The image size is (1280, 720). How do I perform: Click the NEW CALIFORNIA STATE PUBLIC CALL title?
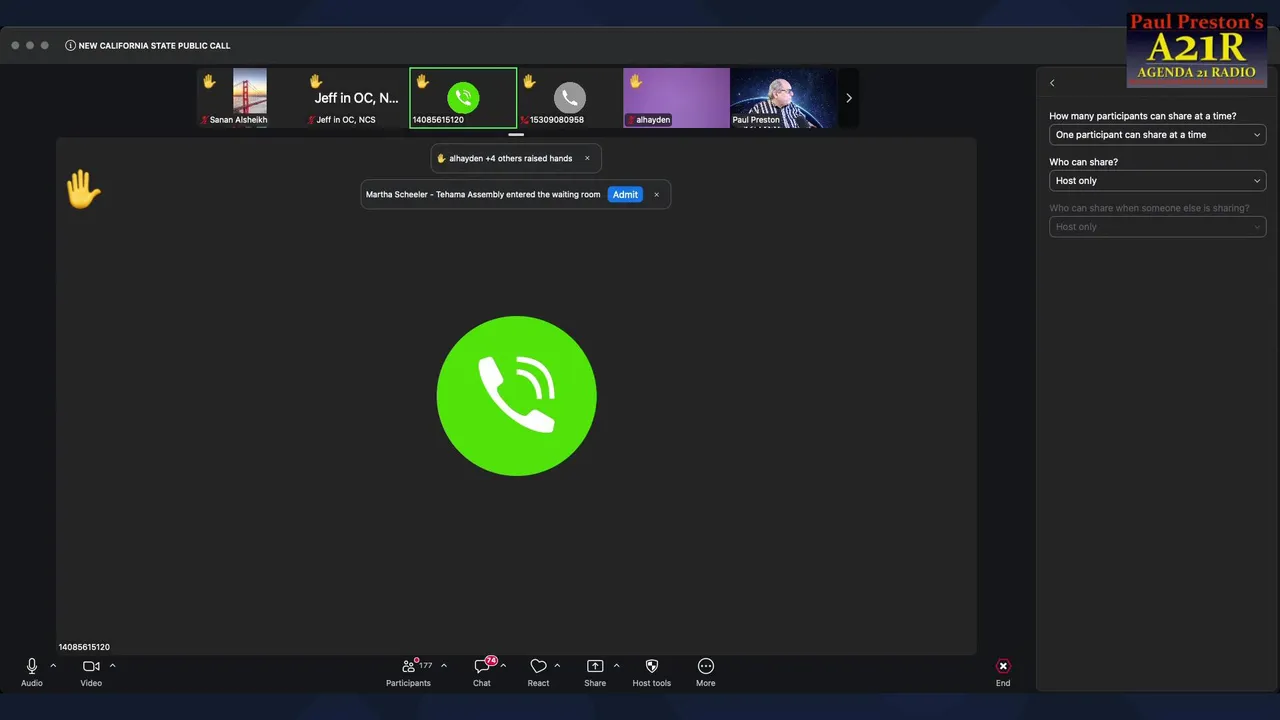(154, 46)
